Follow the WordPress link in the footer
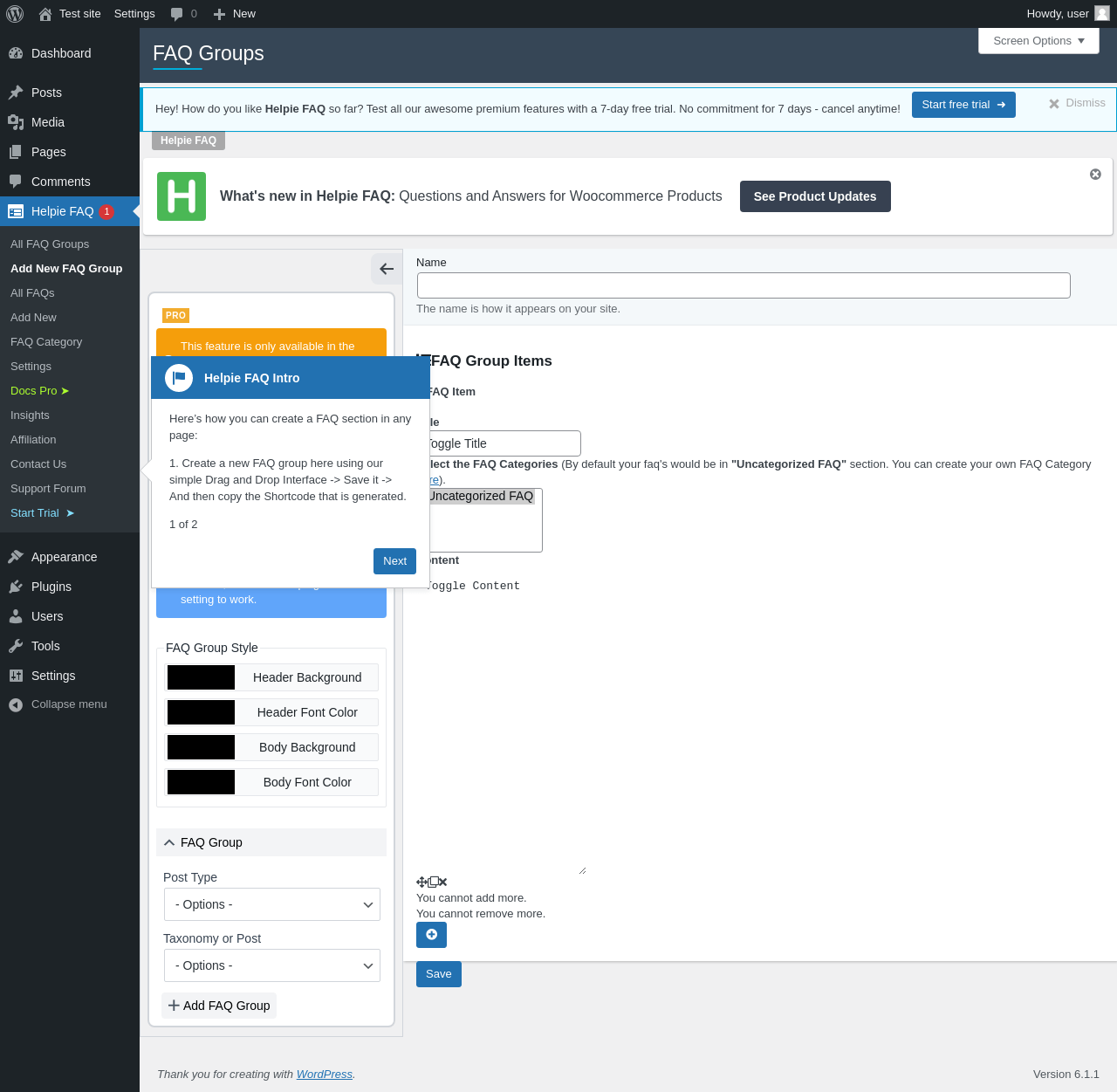This screenshot has width=1117, height=1092. (325, 1075)
